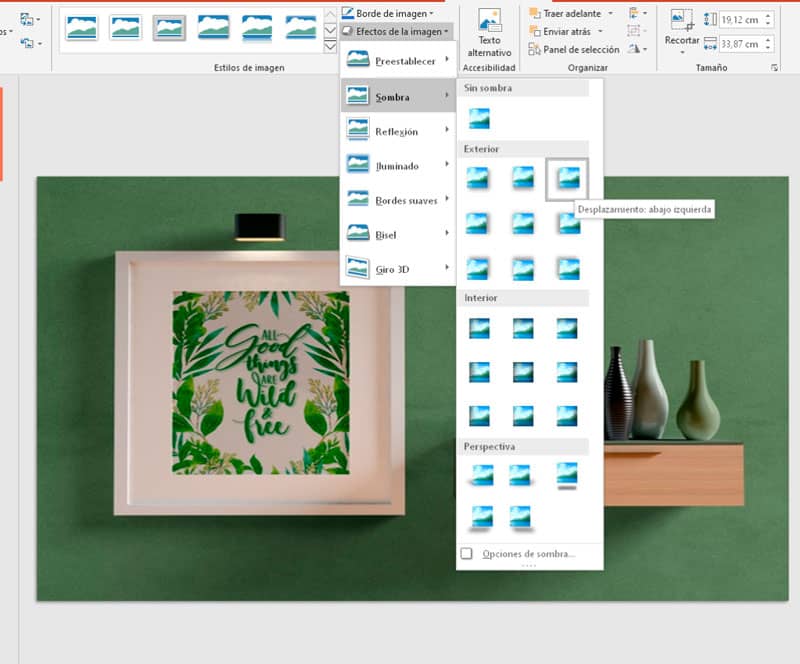800x664 pixels.
Task: Select center exterior shadow preset
Action: coord(523,224)
